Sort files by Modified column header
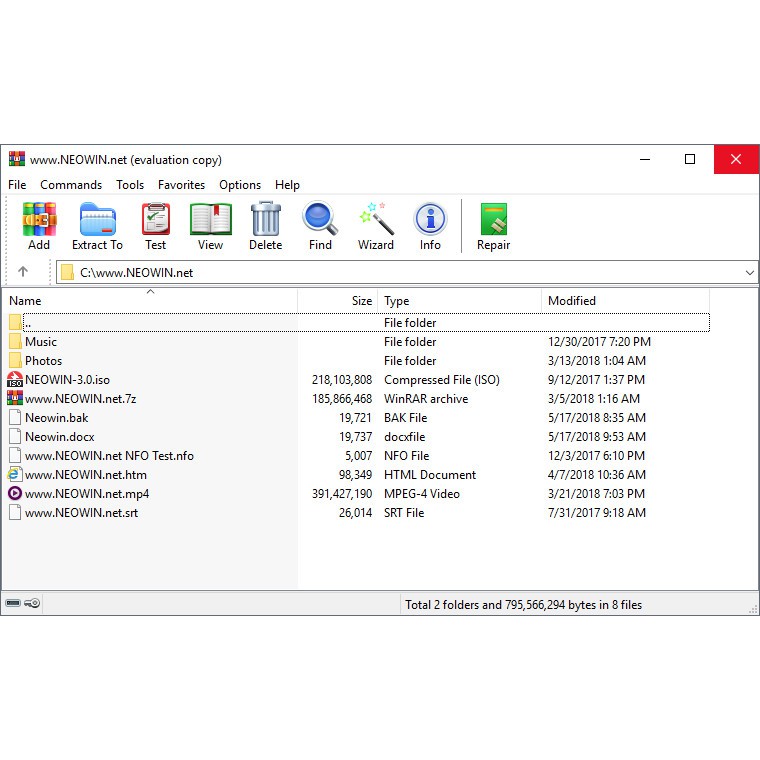760x760 pixels. coord(572,301)
